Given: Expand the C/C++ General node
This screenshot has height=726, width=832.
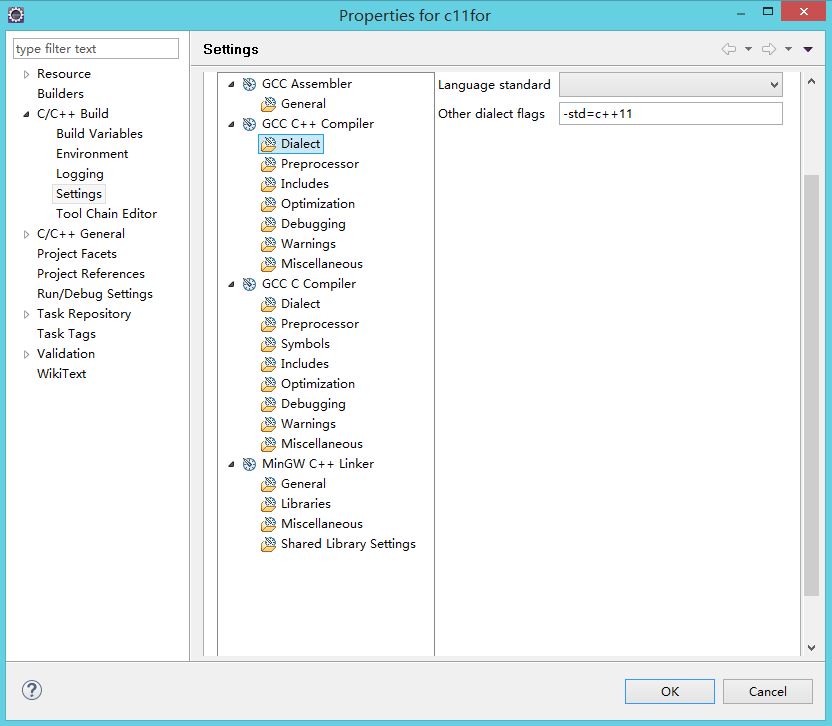Looking at the screenshot, I should point(26,234).
